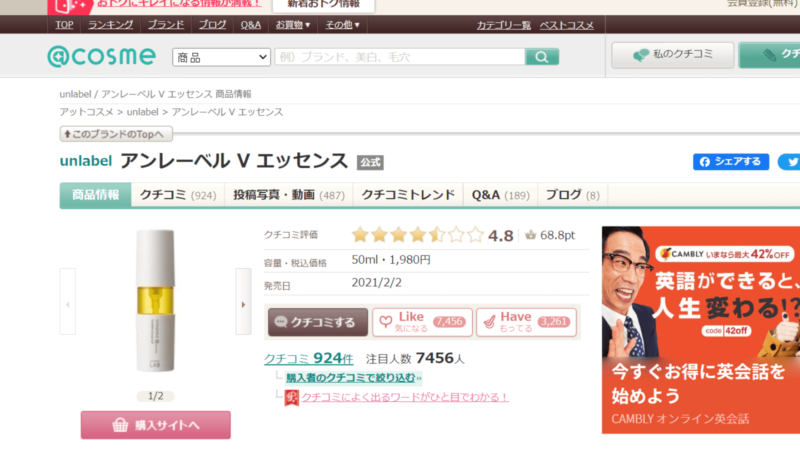
Task: Select the 商品情報 tab
Action: [95, 195]
